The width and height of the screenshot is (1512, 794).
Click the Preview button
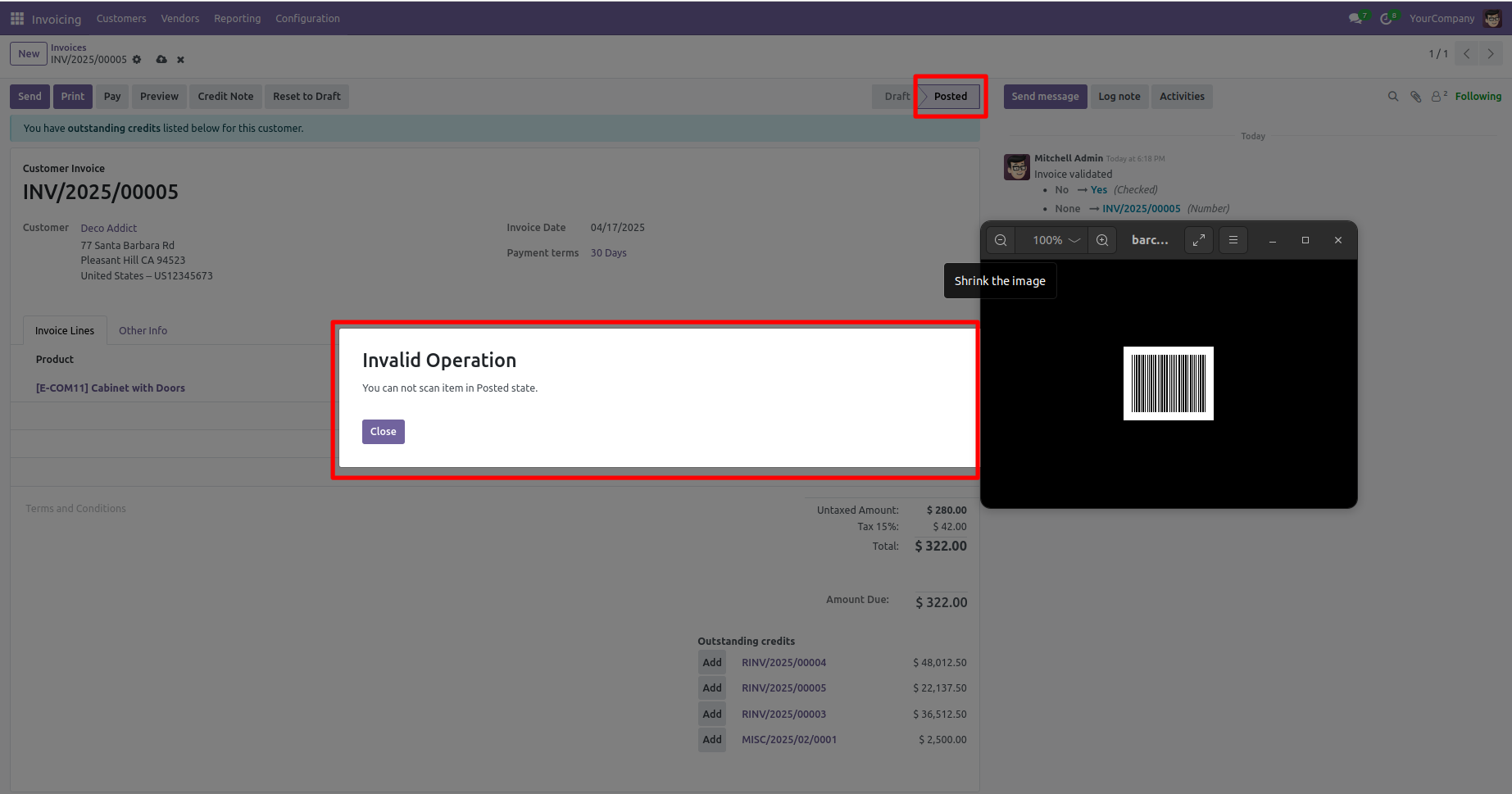[159, 97]
